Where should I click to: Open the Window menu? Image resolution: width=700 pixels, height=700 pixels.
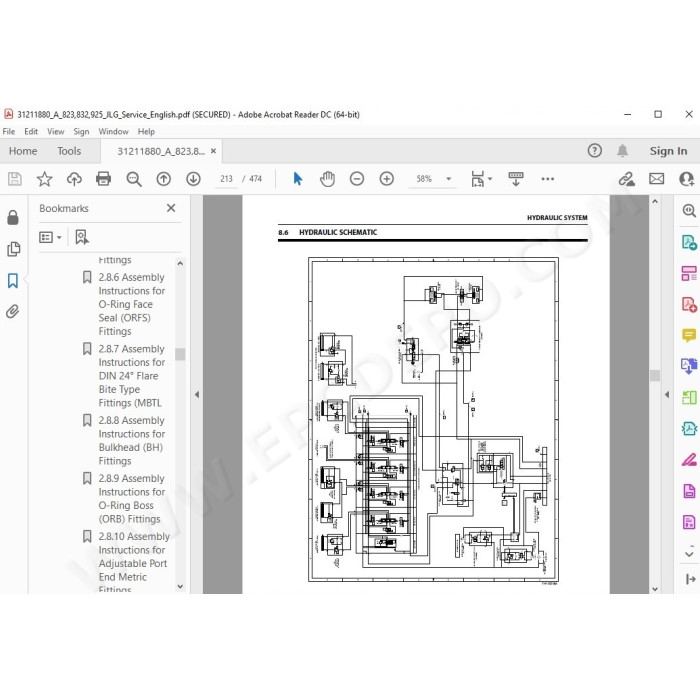113,132
